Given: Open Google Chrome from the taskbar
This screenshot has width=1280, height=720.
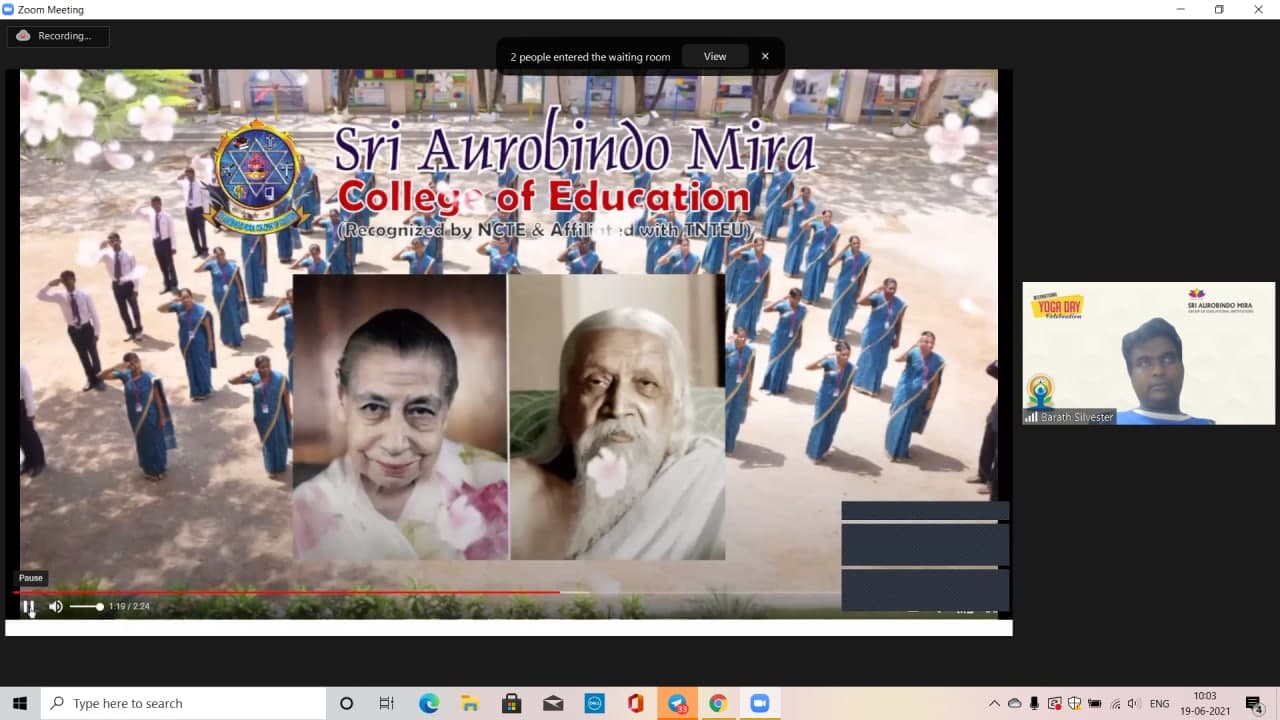Looking at the screenshot, I should (717, 704).
